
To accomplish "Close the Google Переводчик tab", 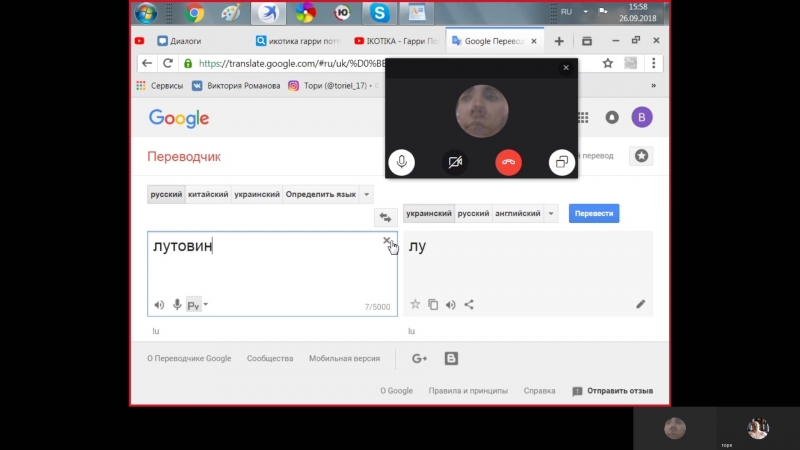I will point(534,41).
